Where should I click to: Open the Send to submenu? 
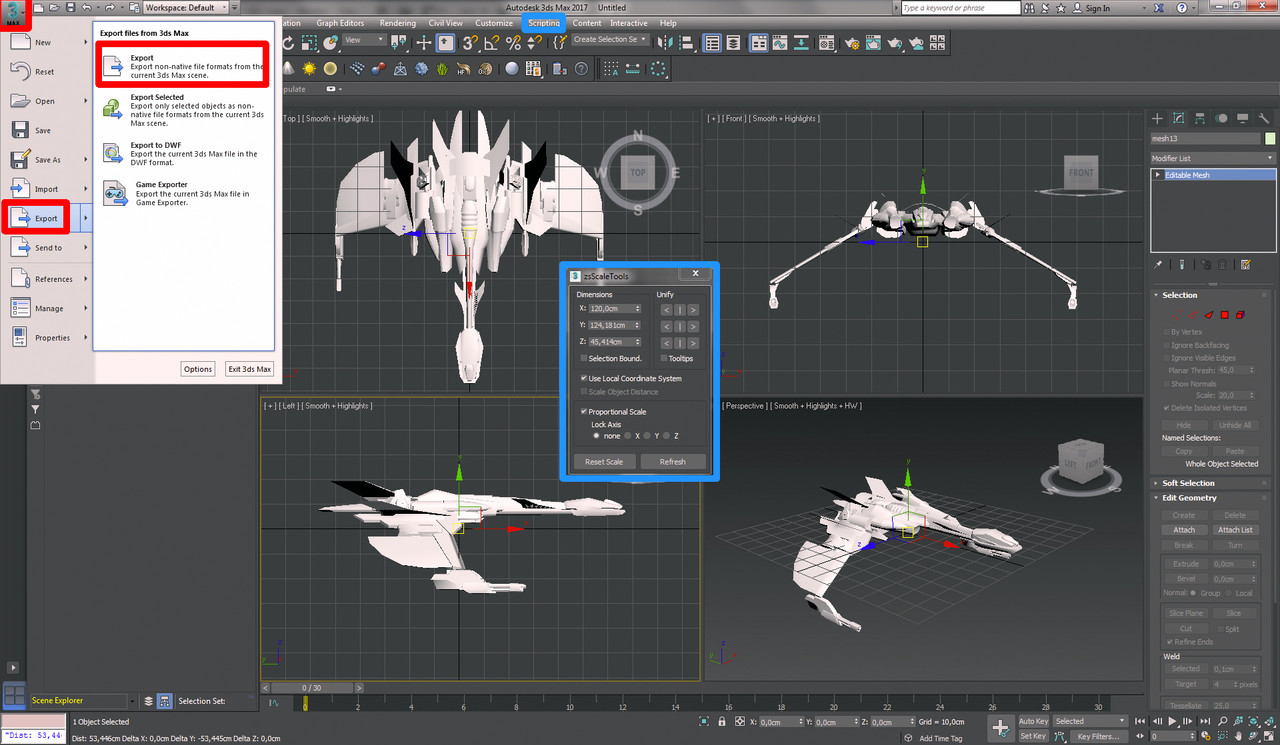[x=47, y=248]
